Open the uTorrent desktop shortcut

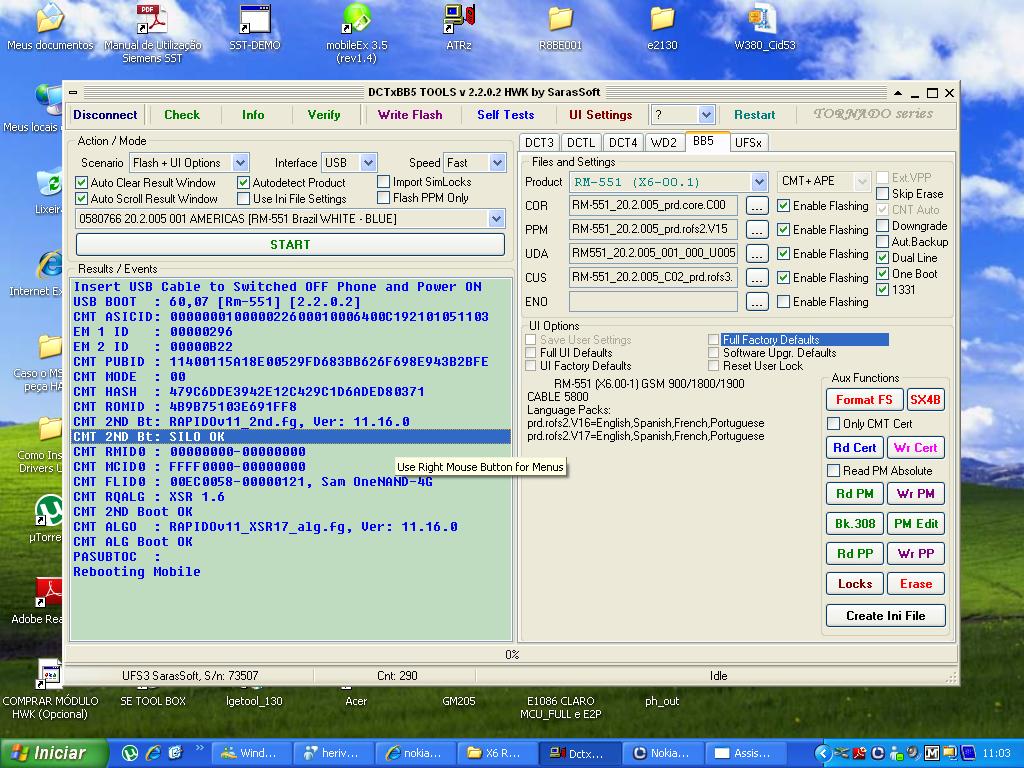50,519
